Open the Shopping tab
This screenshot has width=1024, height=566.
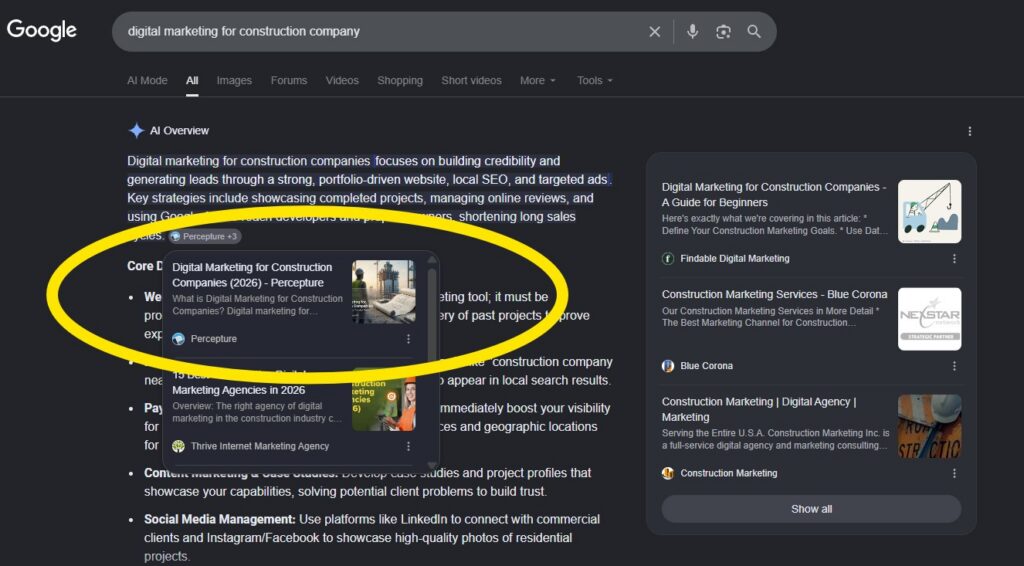click(400, 80)
